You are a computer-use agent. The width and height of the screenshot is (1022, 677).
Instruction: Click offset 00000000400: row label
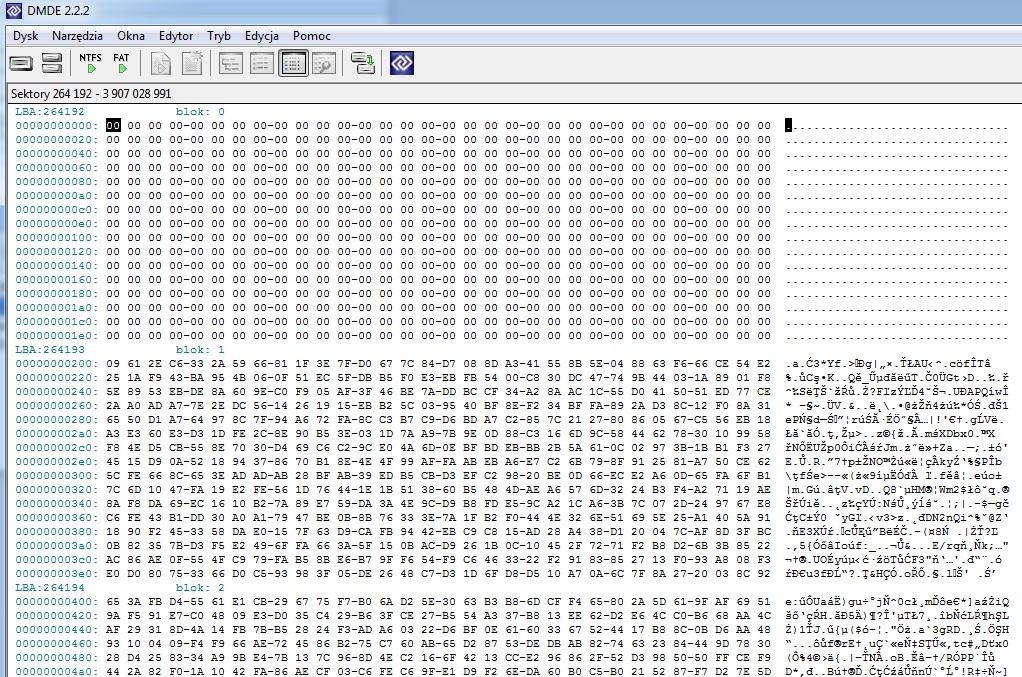(57, 601)
